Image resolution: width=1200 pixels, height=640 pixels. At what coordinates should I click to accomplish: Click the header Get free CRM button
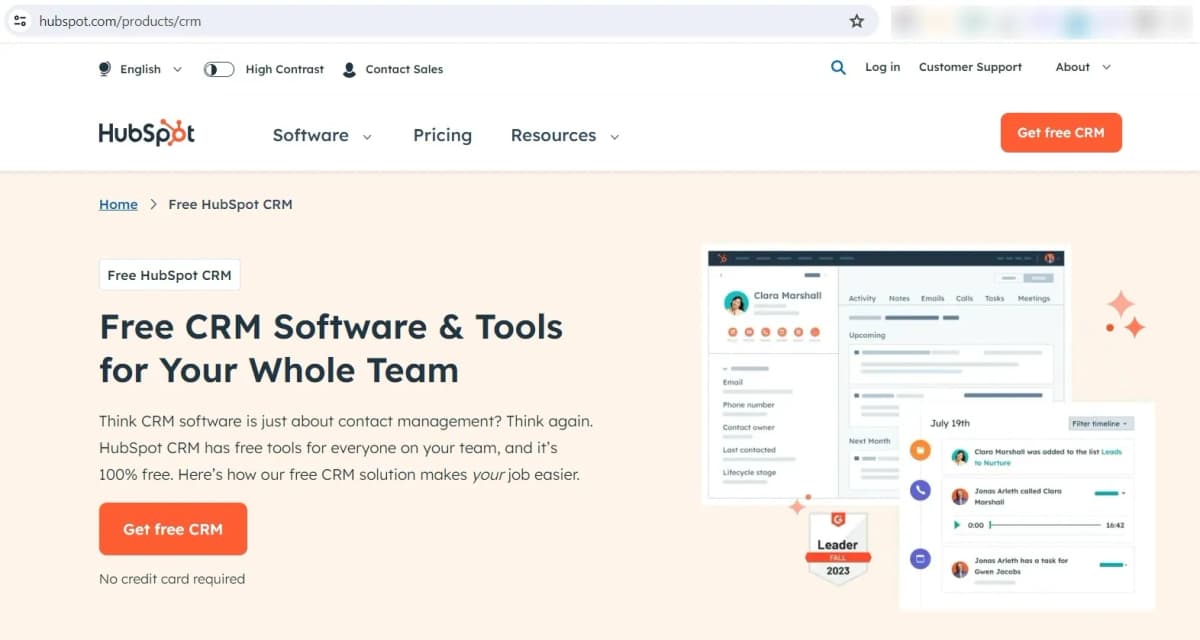pos(1061,133)
